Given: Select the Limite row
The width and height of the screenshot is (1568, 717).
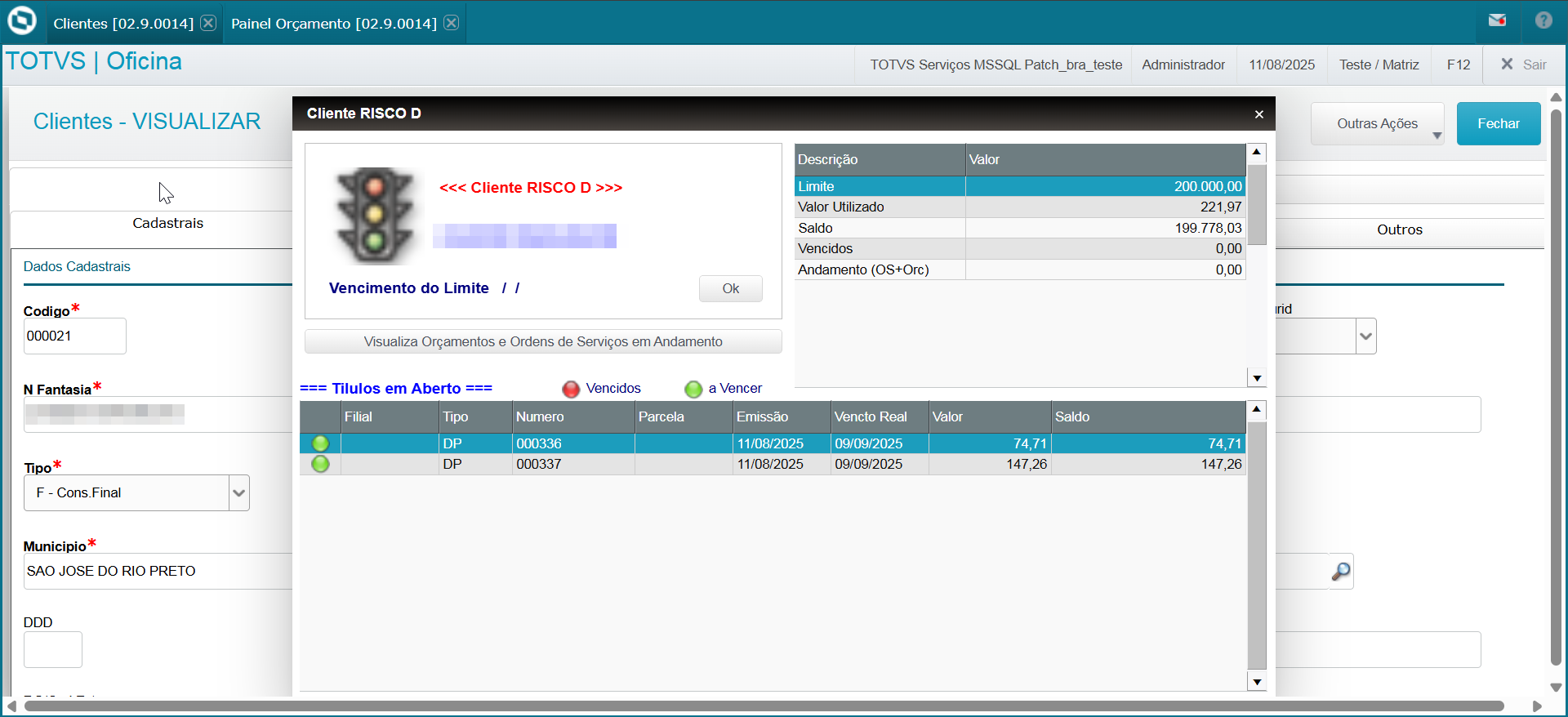Looking at the screenshot, I should [1020, 186].
